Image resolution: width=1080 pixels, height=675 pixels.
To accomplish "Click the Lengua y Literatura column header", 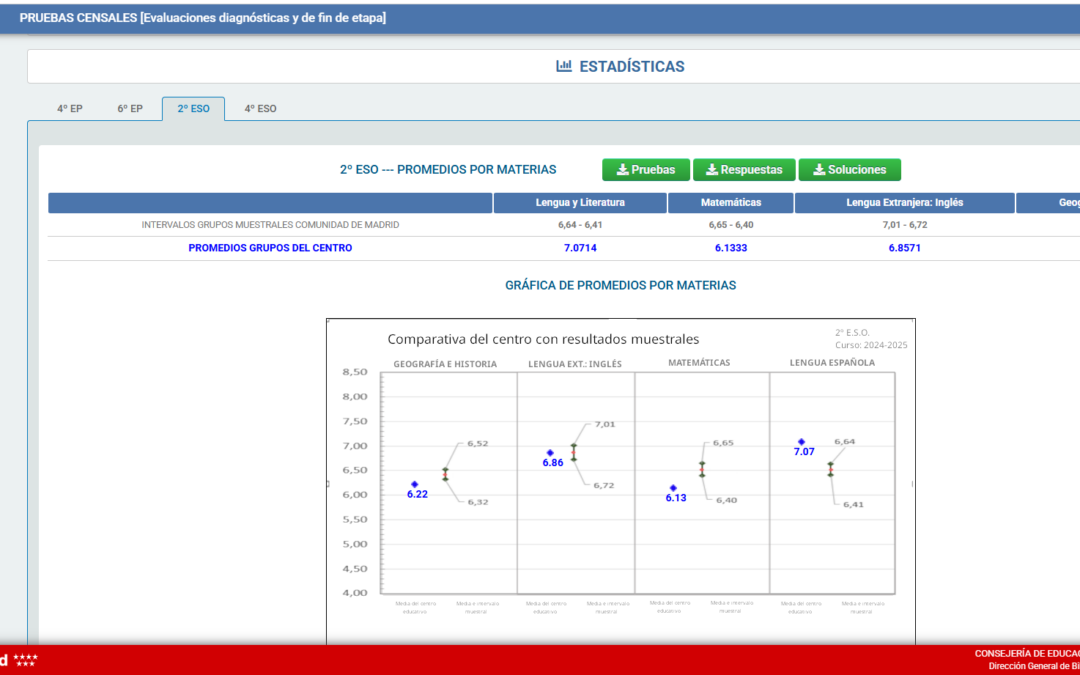I will coord(580,203).
